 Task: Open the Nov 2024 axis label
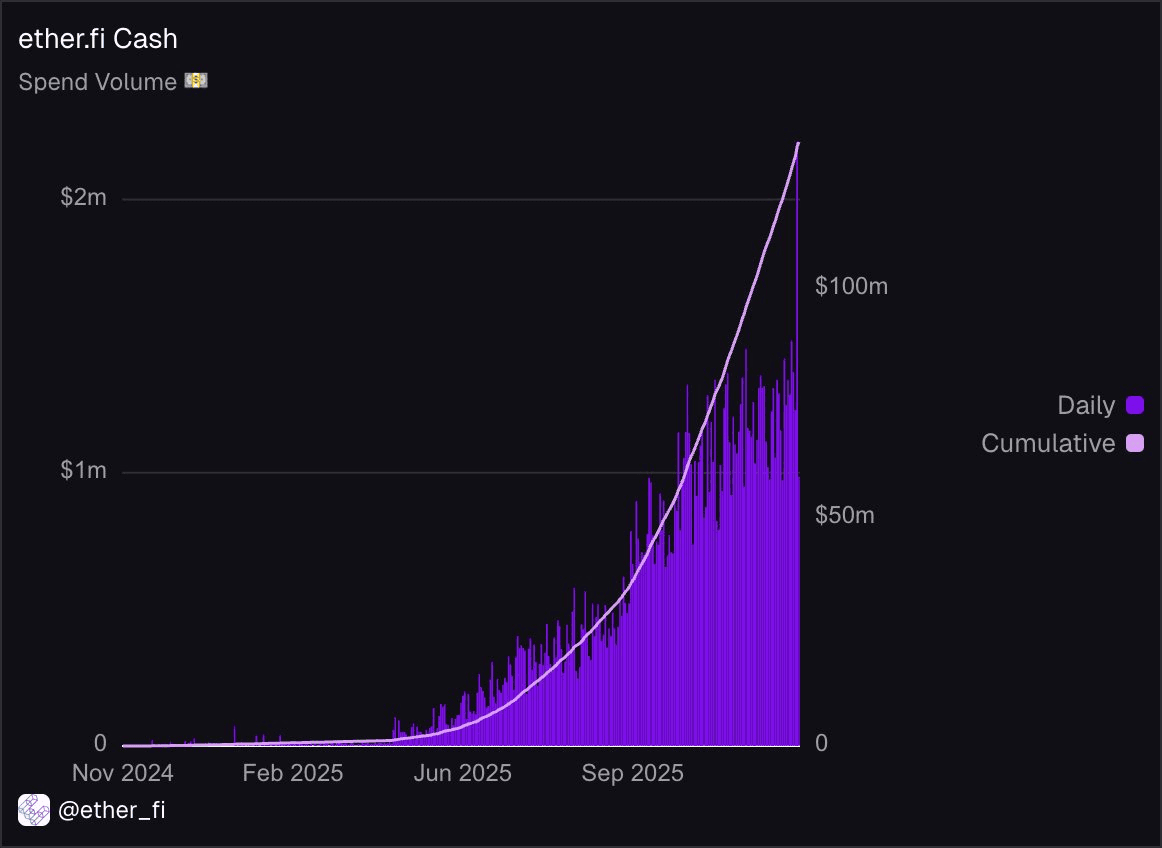[x=123, y=773]
